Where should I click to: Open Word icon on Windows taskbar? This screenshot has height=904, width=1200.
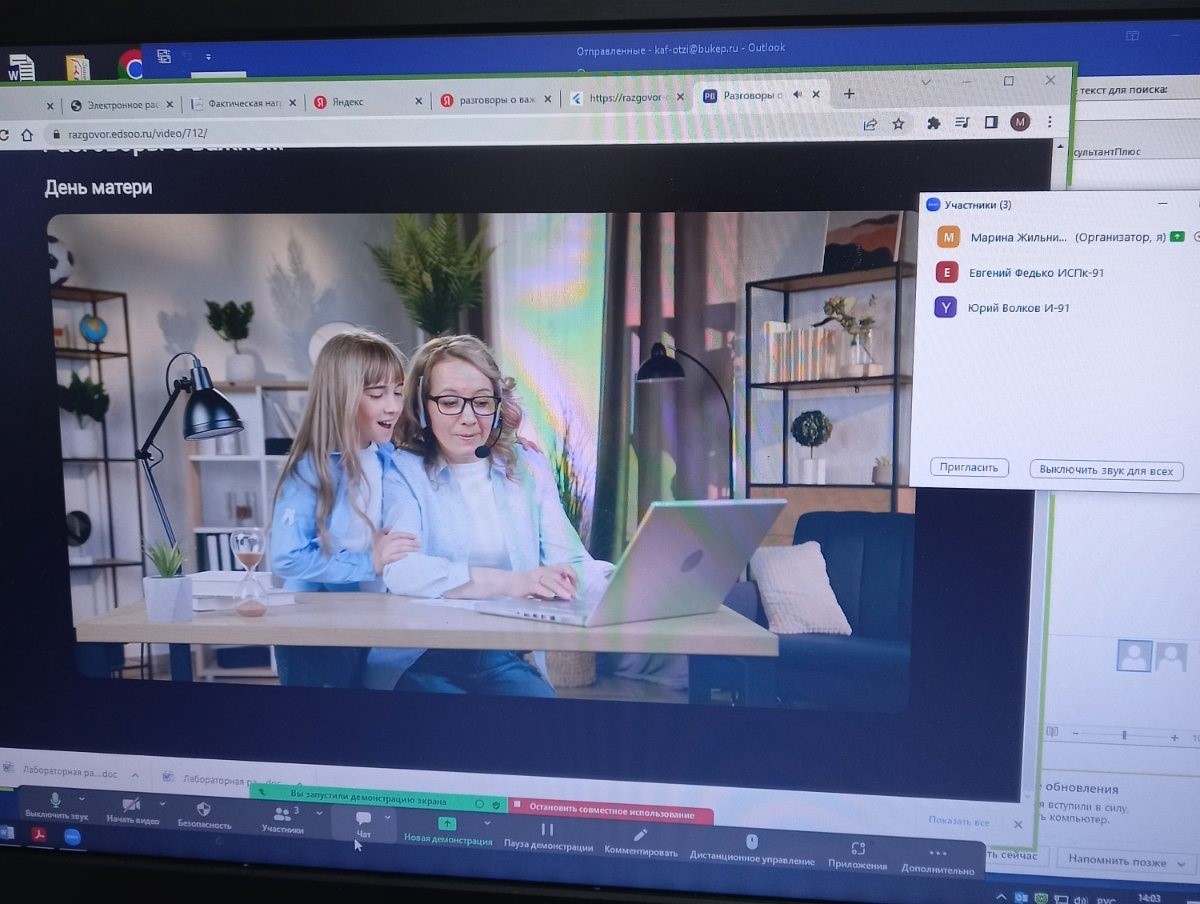(6, 833)
